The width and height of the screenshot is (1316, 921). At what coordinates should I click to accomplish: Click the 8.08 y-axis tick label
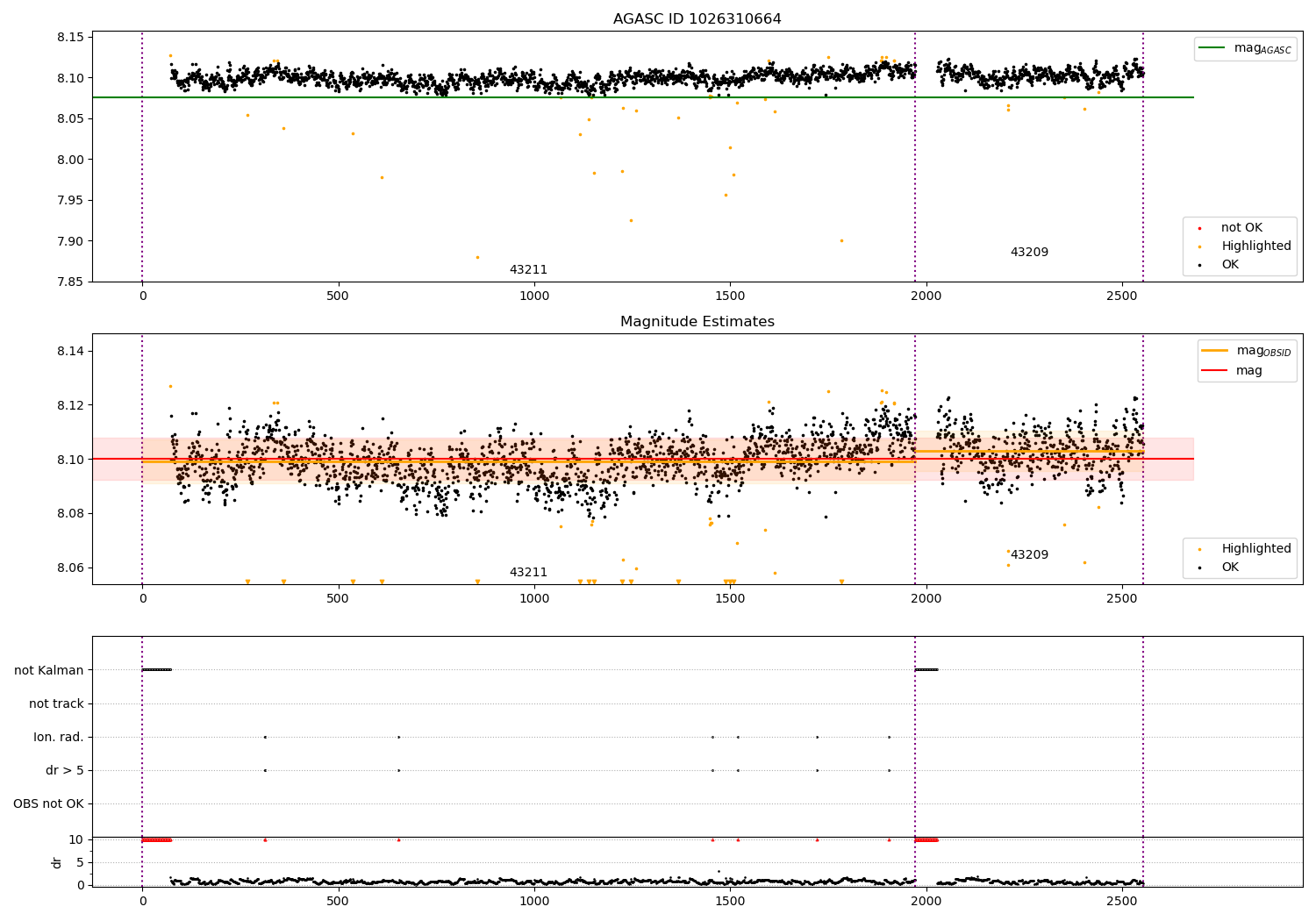pyautogui.click(x=71, y=514)
